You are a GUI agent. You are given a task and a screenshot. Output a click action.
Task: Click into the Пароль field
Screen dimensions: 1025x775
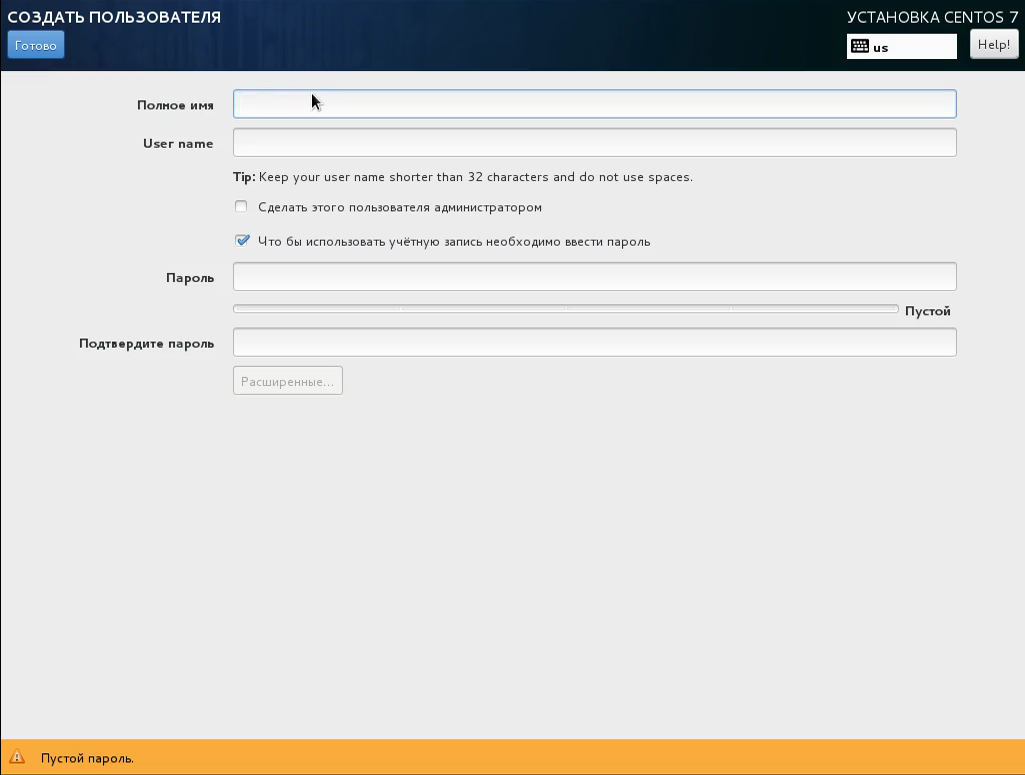point(594,277)
